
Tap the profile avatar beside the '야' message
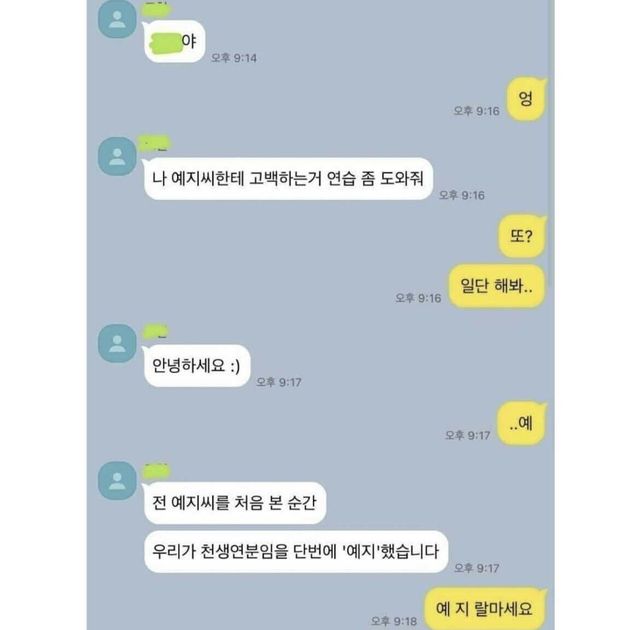117,19
